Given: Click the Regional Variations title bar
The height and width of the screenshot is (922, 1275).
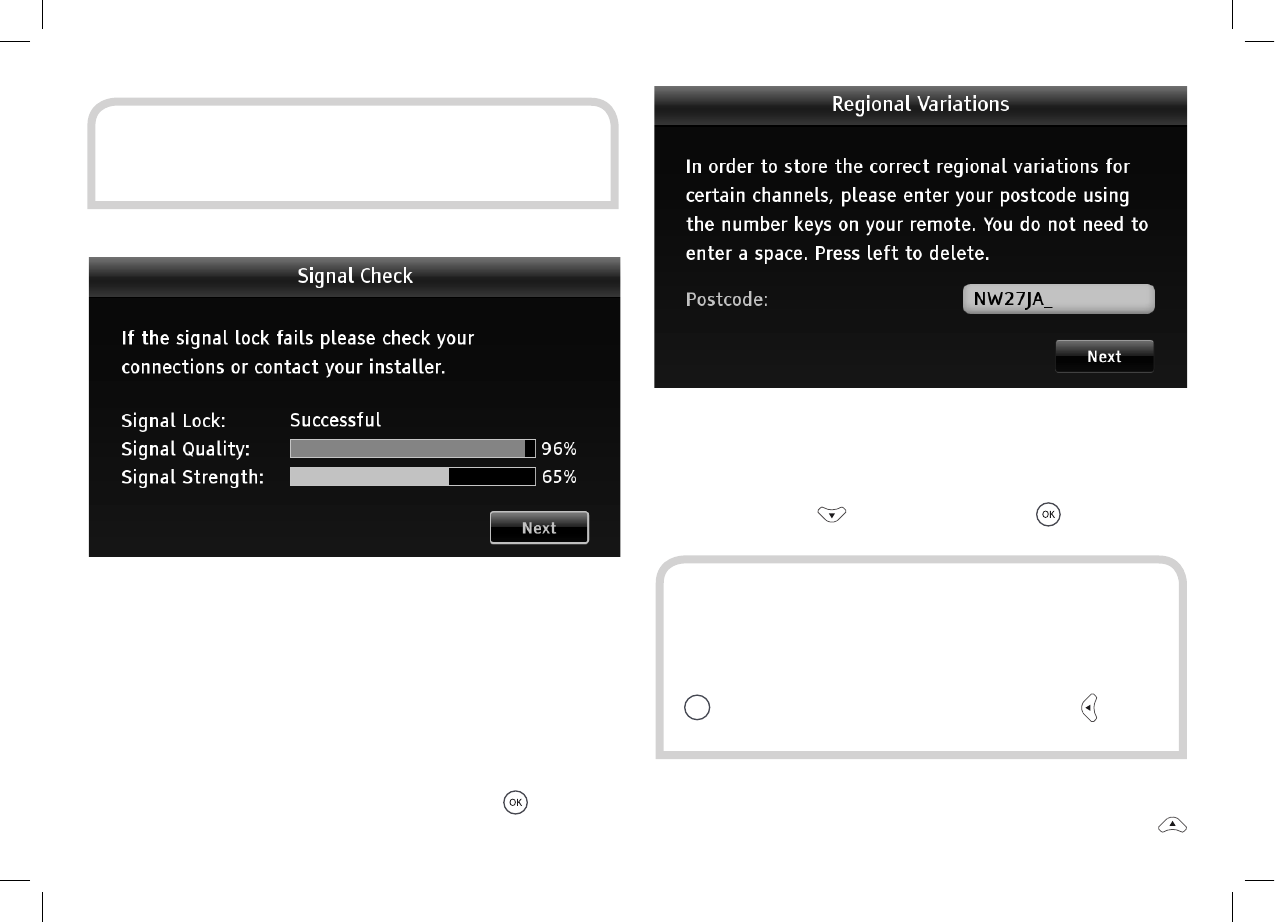Looking at the screenshot, I should [920, 104].
